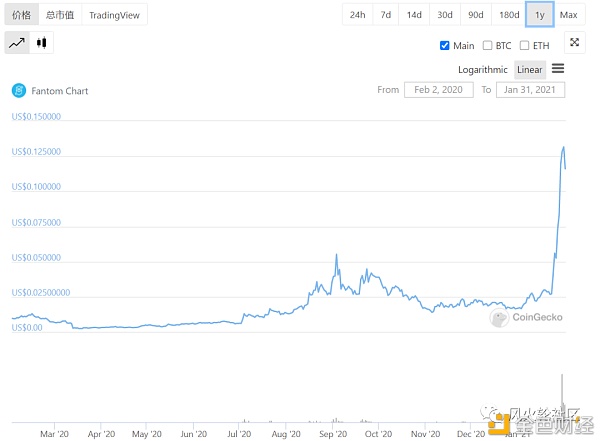600x441 pixels.
Task: Click the US$0.125000 axis label
Action: pyautogui.click(x=36, y=152)
